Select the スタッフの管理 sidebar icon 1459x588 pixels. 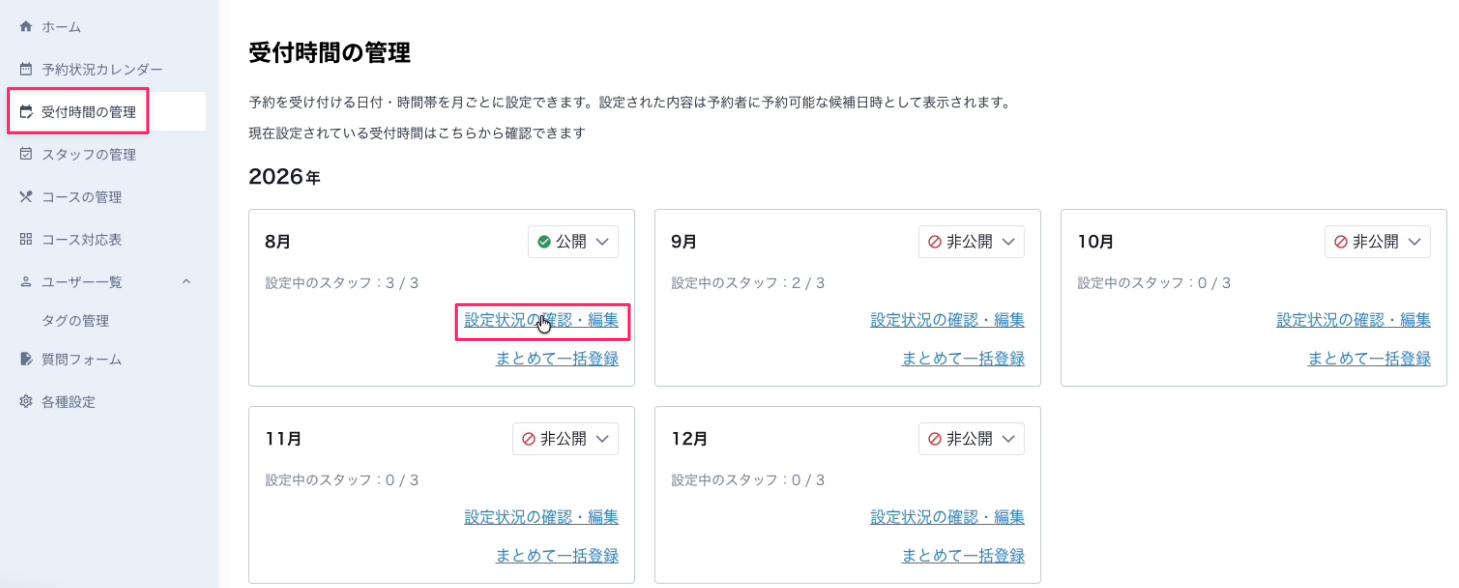(26, 155)
